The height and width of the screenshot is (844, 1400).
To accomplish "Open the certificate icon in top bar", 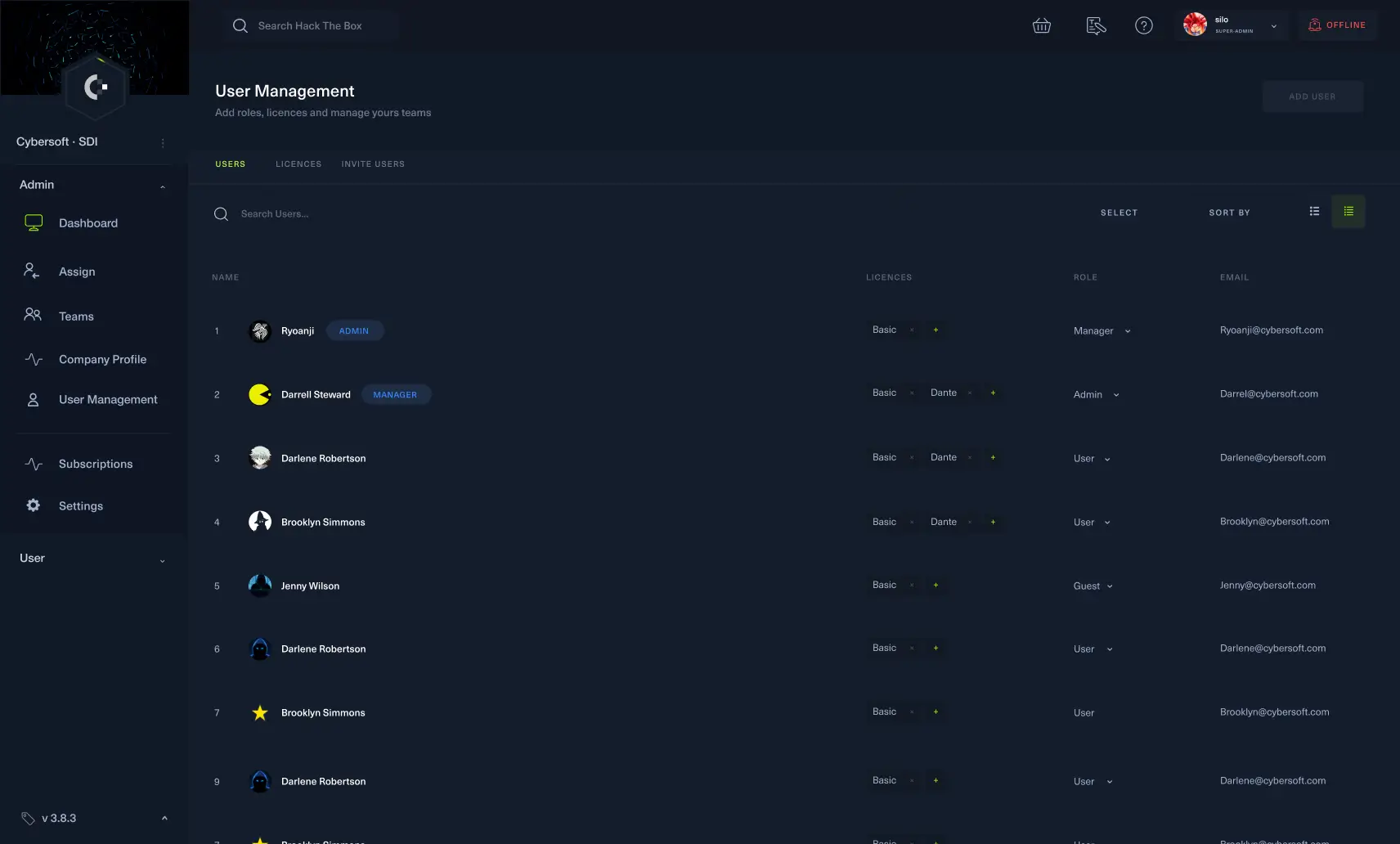I will point(1095,26).
